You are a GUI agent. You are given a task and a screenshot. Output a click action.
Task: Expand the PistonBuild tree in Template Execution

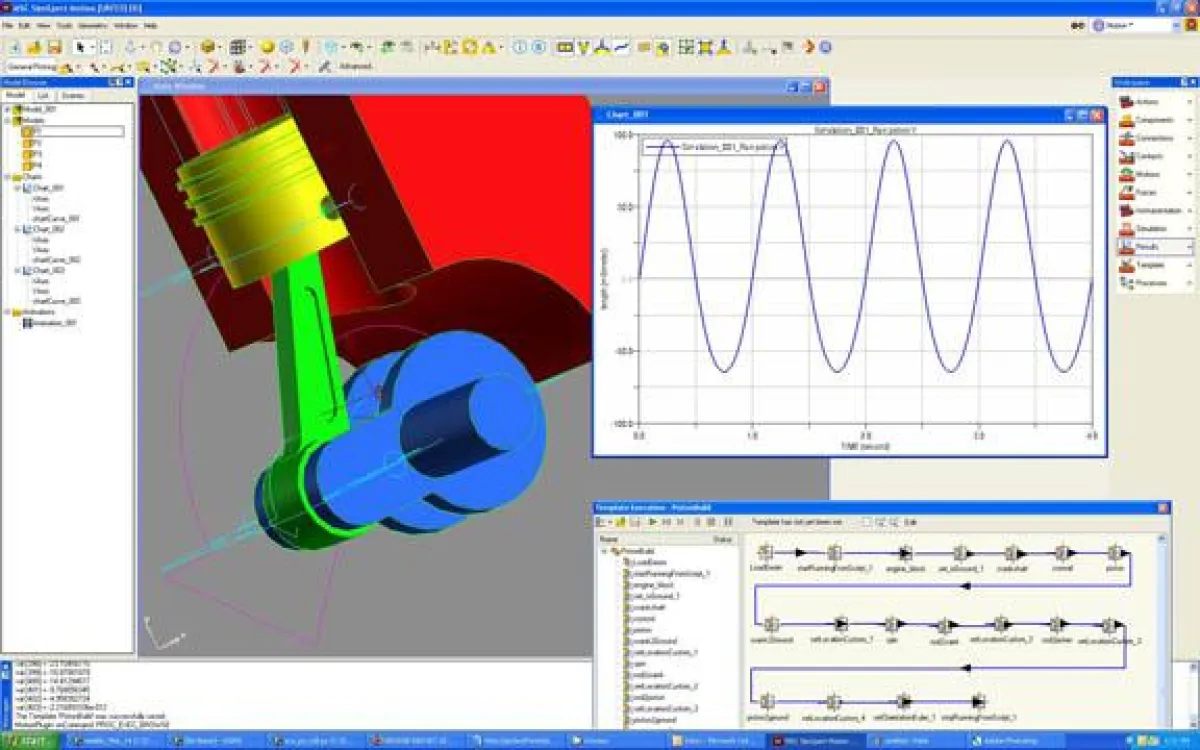603,551
